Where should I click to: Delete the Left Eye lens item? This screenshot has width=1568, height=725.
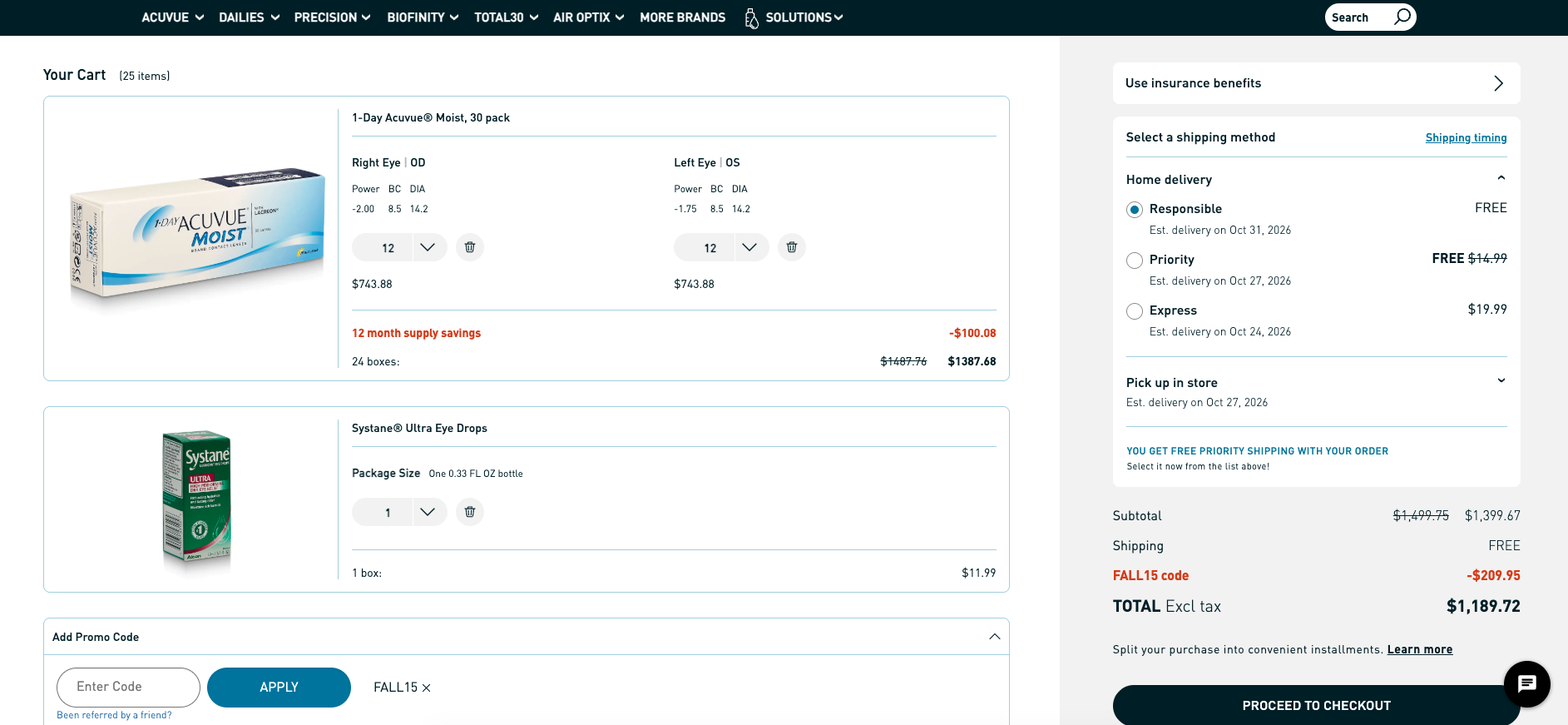click(x=792, y=247)
